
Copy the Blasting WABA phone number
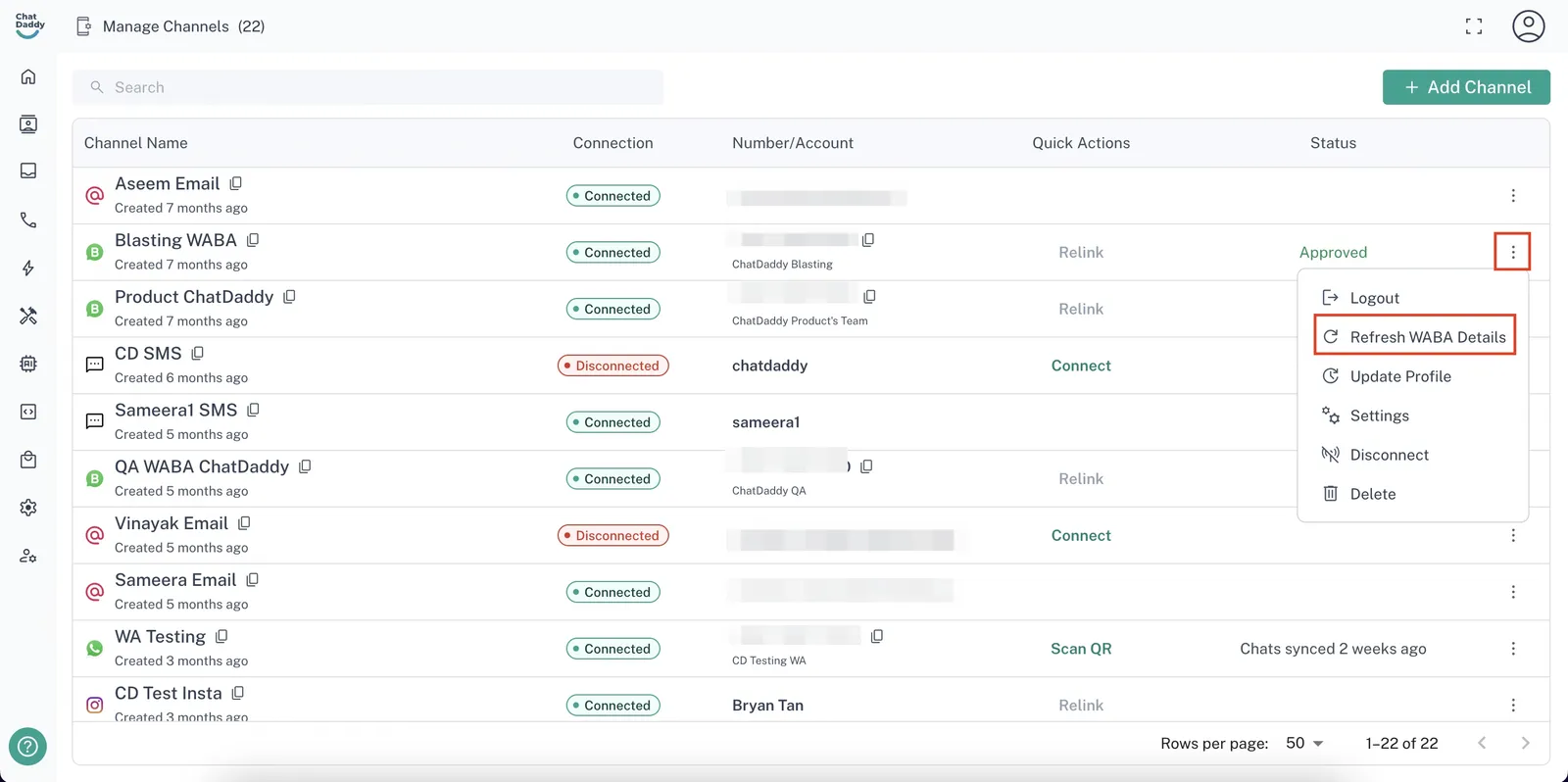[x=868, y=240]
